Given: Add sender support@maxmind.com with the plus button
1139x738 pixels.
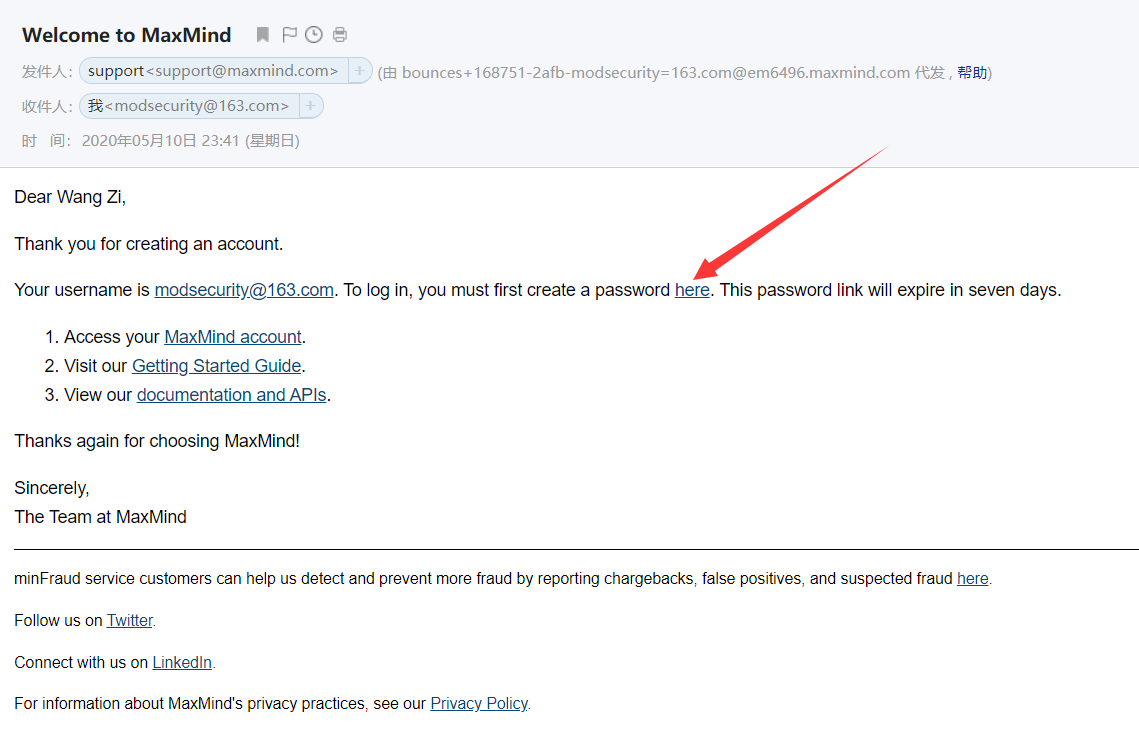Looking at the screenshot, I should coord(360,70).
